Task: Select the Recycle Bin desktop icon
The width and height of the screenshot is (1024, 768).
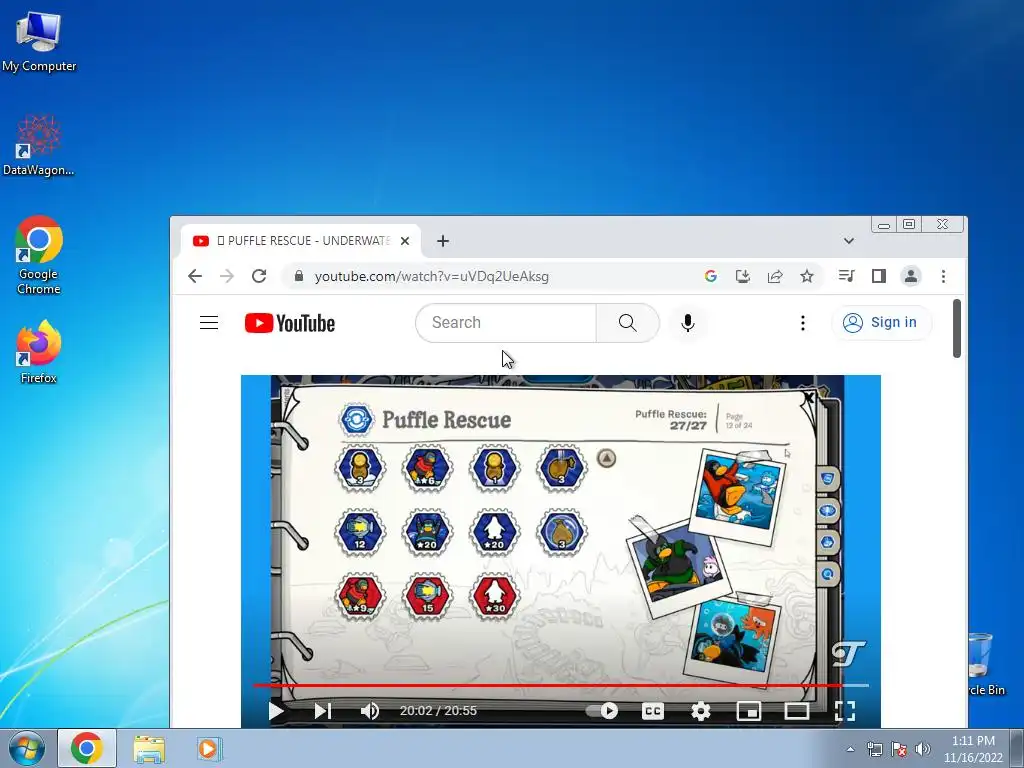Action: (x=985, y=662)
